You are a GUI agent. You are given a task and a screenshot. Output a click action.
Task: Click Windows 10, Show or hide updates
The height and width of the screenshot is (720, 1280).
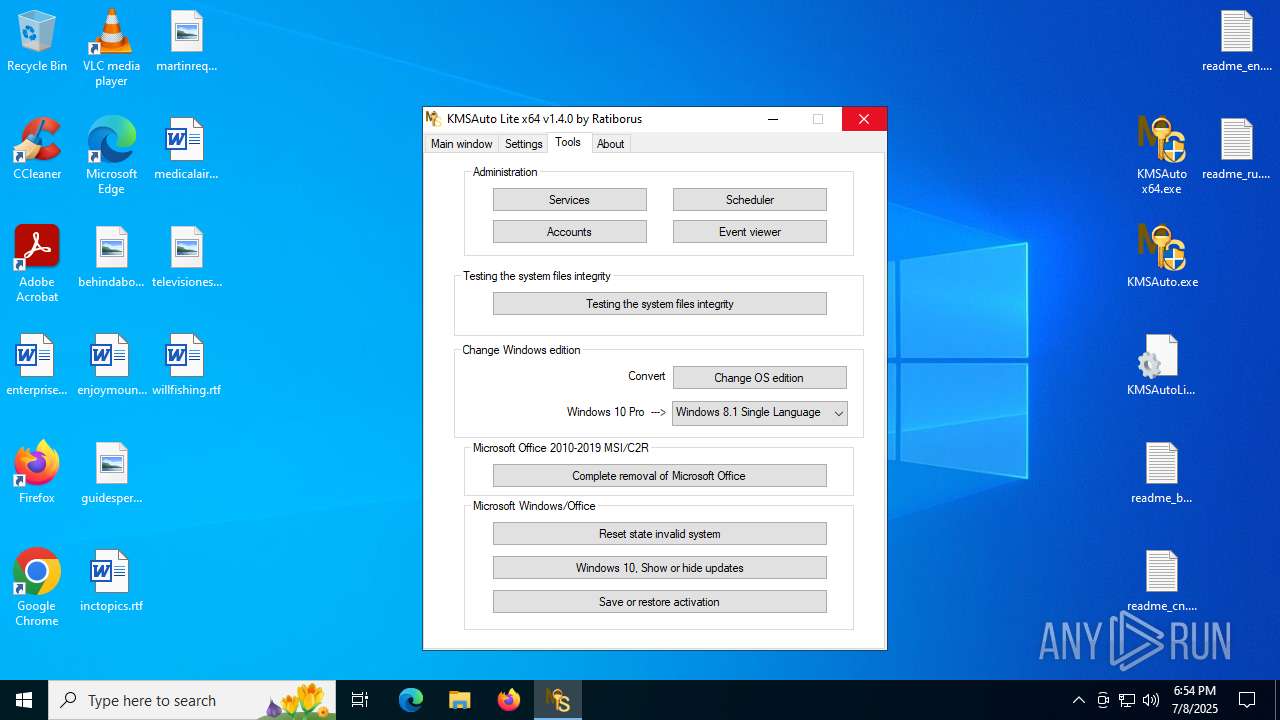pos(659,568)
